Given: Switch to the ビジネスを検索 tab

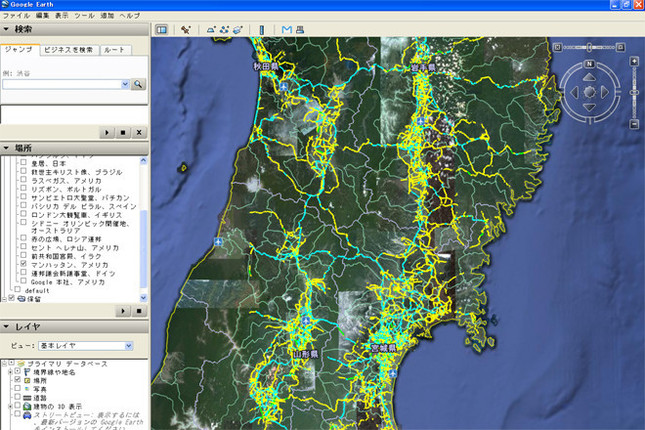Looking at the screenshot, I should (70, 49).
